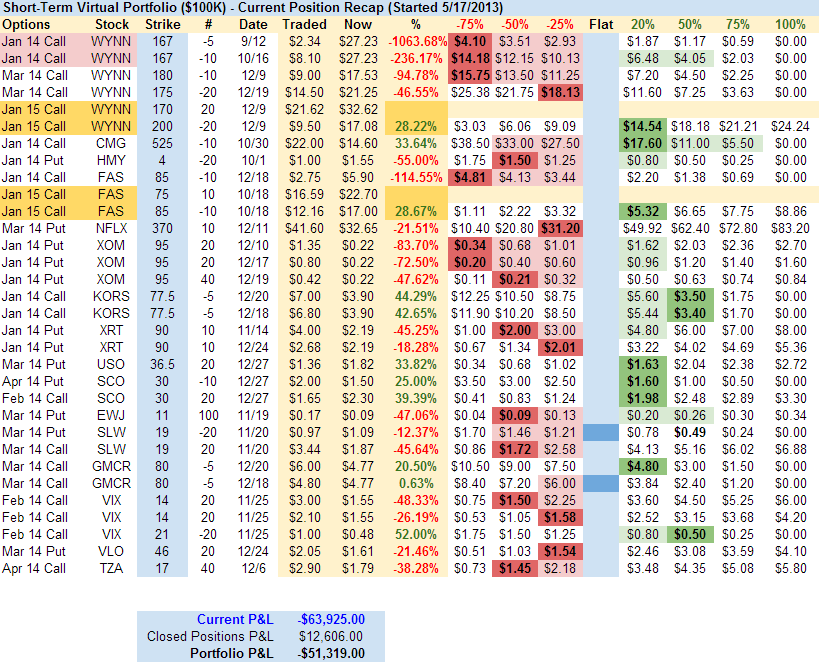The image size is (819, 662).
Task: Click the "Options" column header
Action: (27, 23)
